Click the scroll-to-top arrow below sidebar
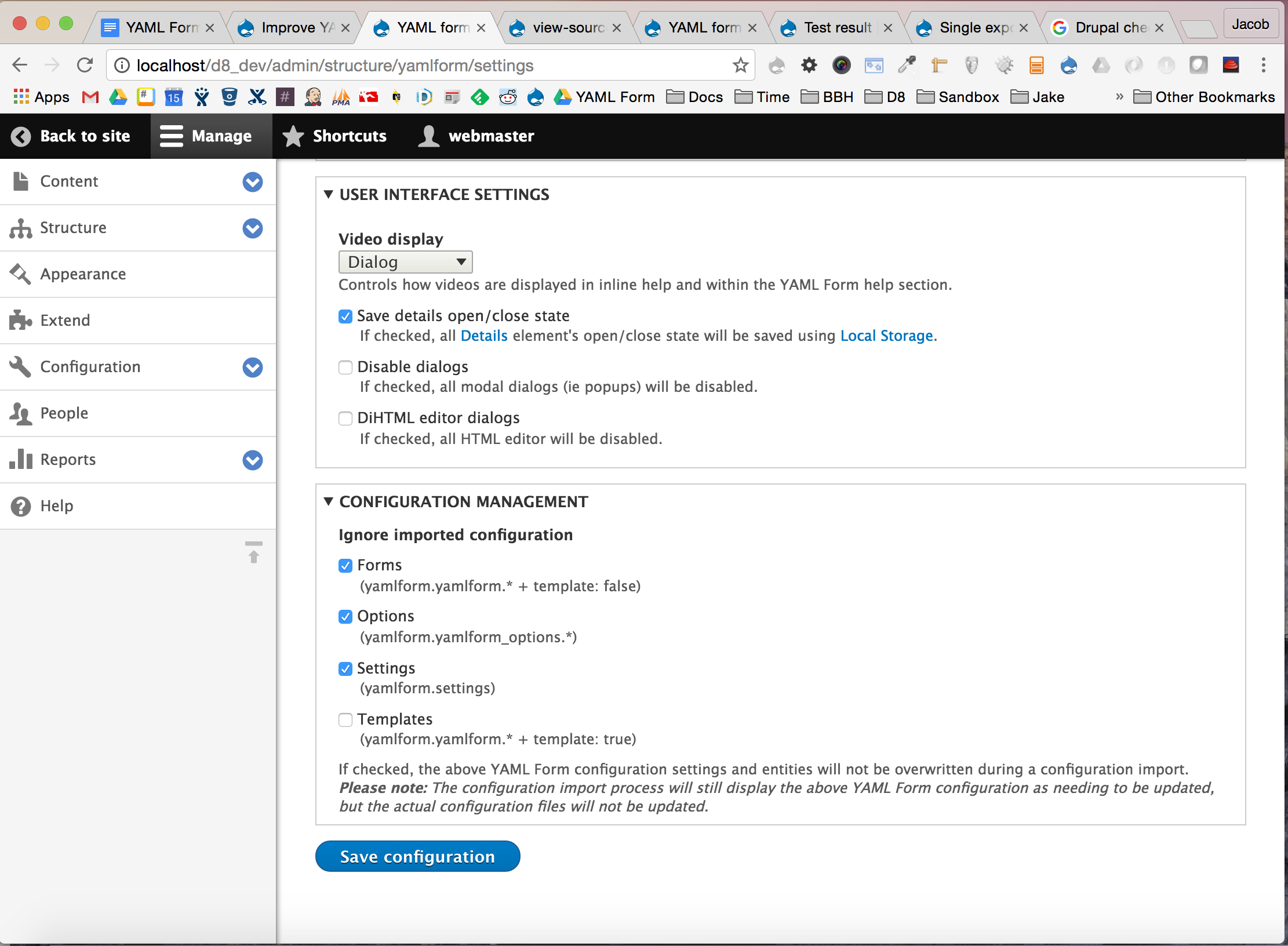 pos(253,553)
